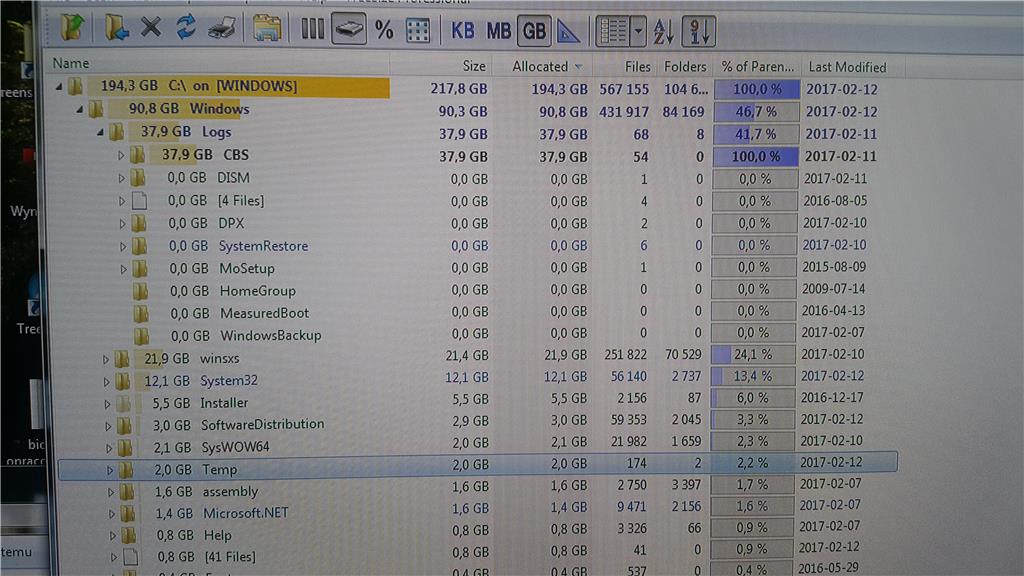This screenshot has height=576, width=1024.
Task: Toggle percent display mode
Action: click(384, 30)
